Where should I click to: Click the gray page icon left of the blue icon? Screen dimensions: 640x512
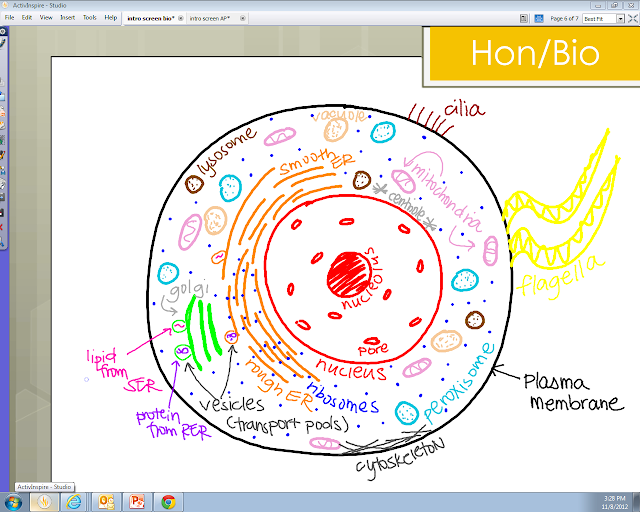point(524,18)
